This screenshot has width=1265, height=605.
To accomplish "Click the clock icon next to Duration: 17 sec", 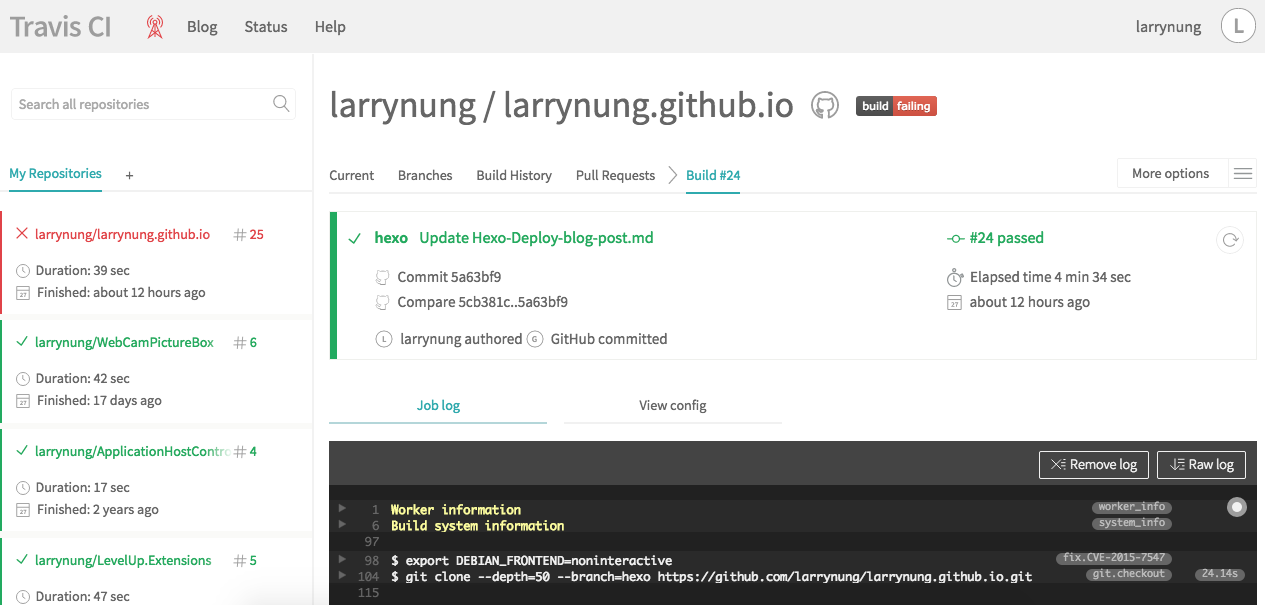I will [x=24, y=488].
